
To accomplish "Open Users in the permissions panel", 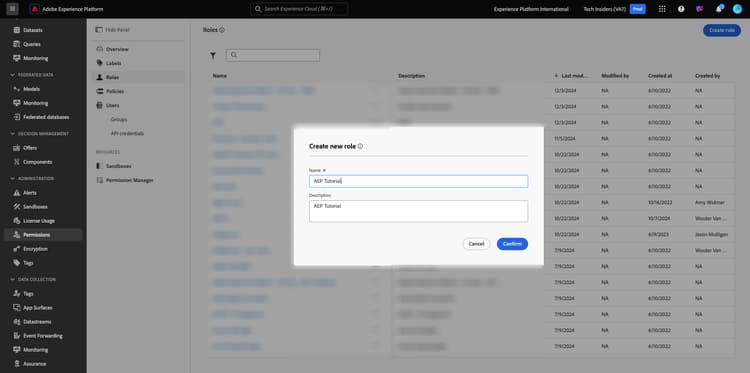I will pyautogui.click(x=113, y=105).
